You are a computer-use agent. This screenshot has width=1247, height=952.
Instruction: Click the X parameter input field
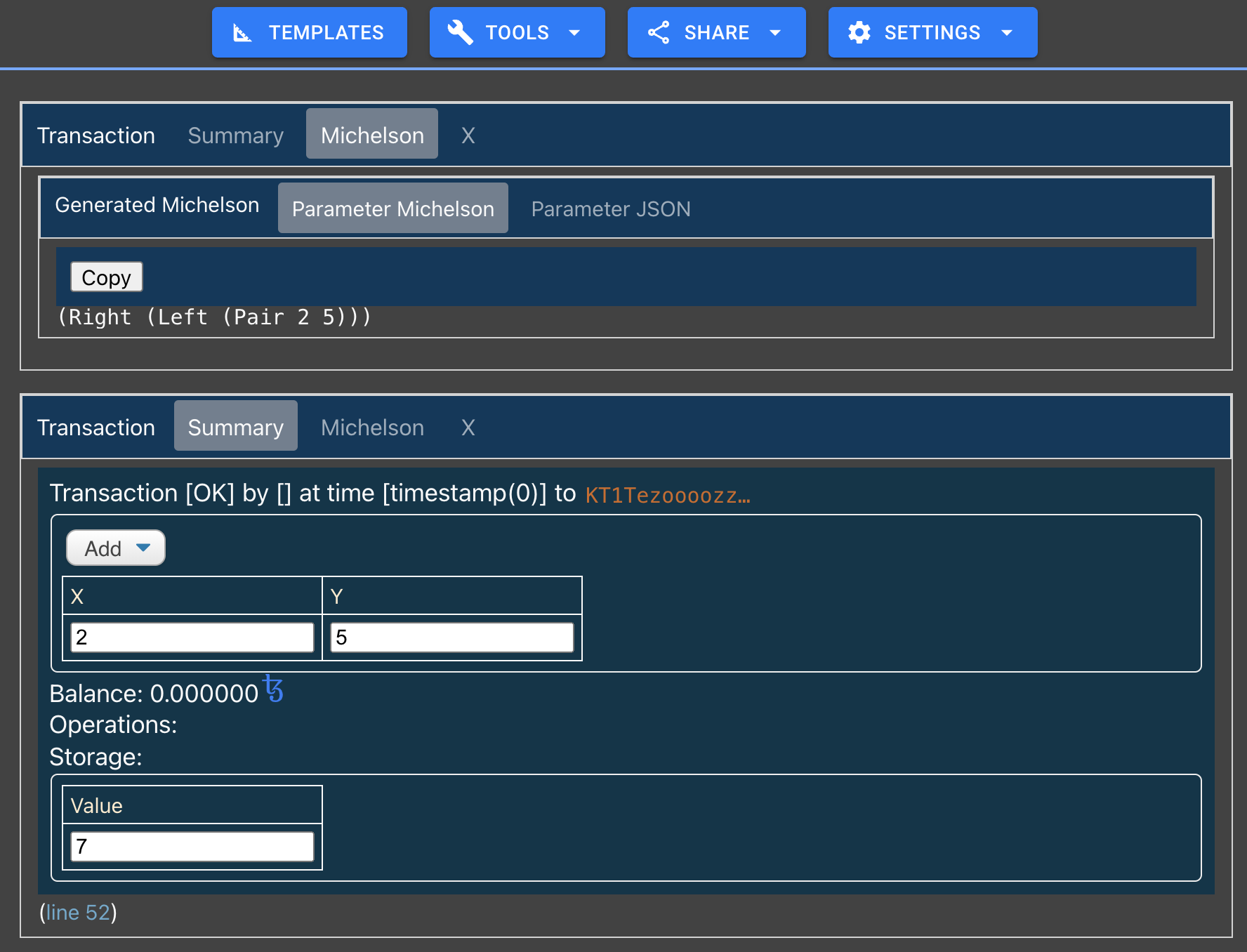[192, 637]
